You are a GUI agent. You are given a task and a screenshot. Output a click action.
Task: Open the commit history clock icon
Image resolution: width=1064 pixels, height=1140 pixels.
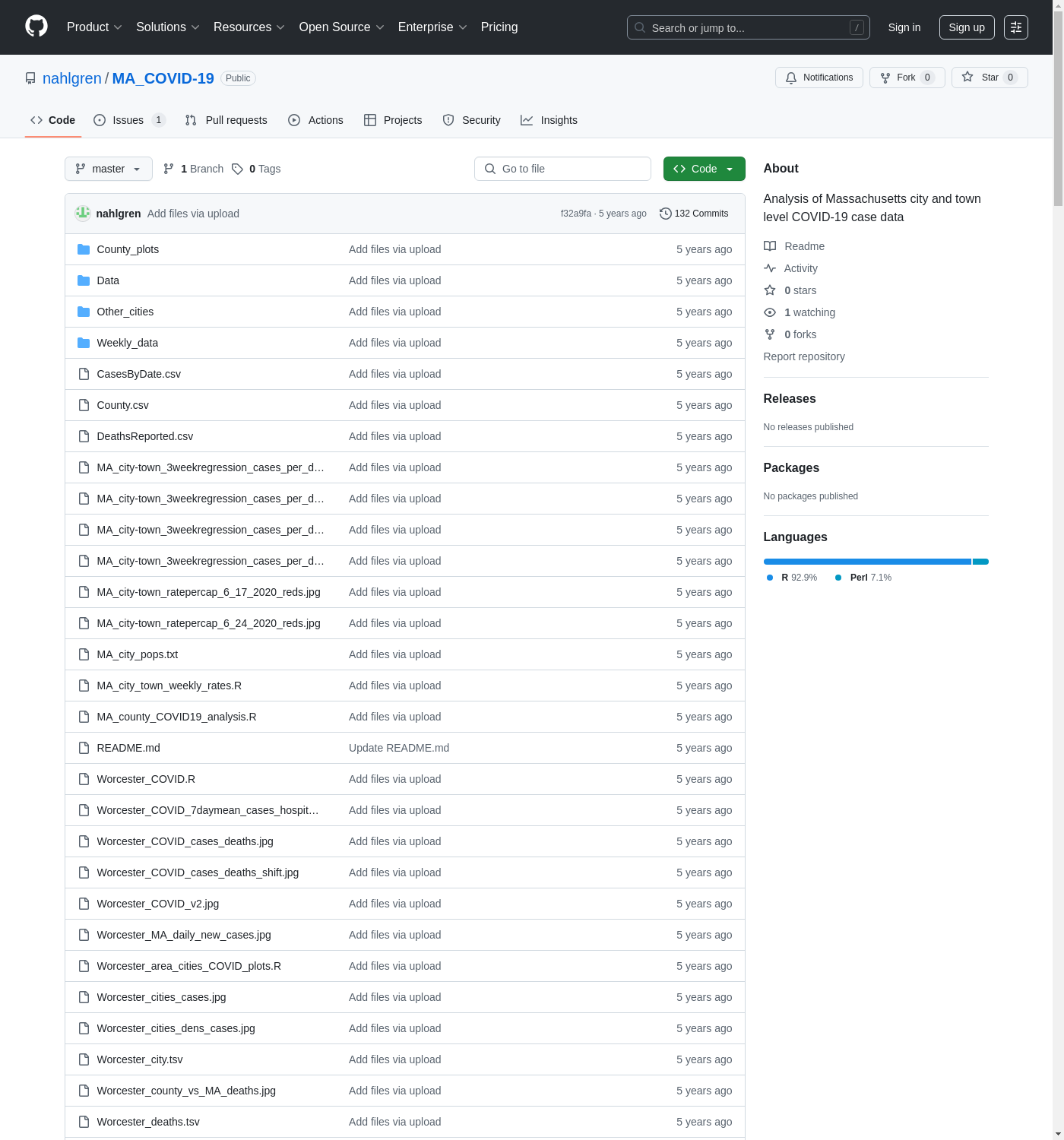(665, 214)
